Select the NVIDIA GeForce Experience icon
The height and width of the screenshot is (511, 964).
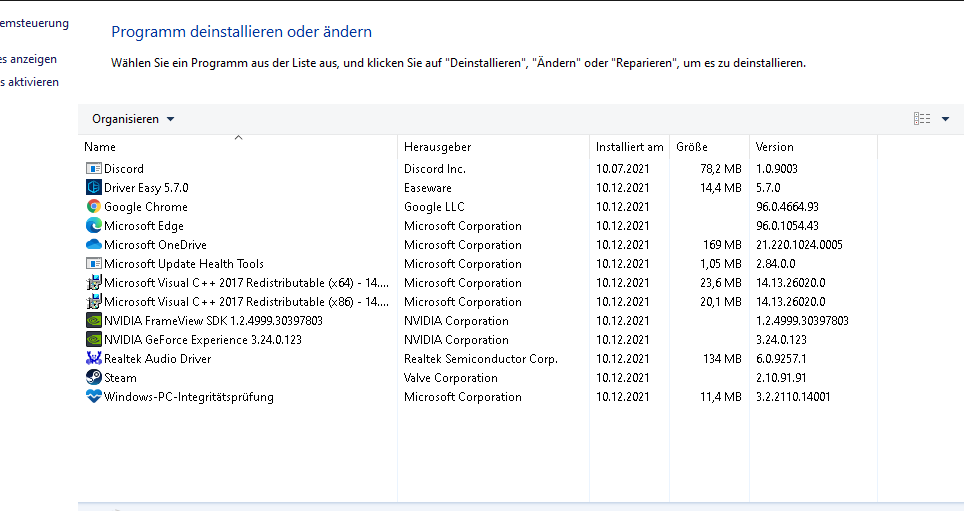coord(94,340)
